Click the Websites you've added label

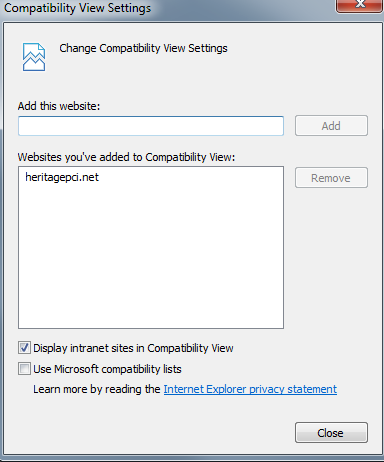tap(126, 157)
